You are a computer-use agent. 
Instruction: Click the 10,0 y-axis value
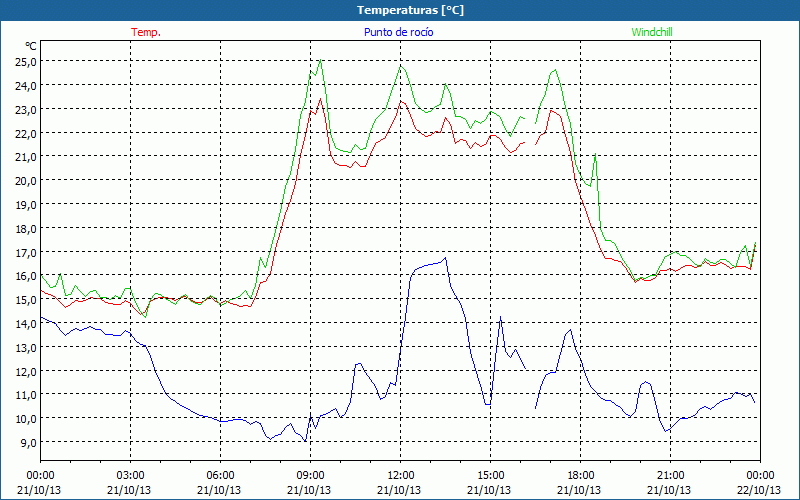click(27, 419)
